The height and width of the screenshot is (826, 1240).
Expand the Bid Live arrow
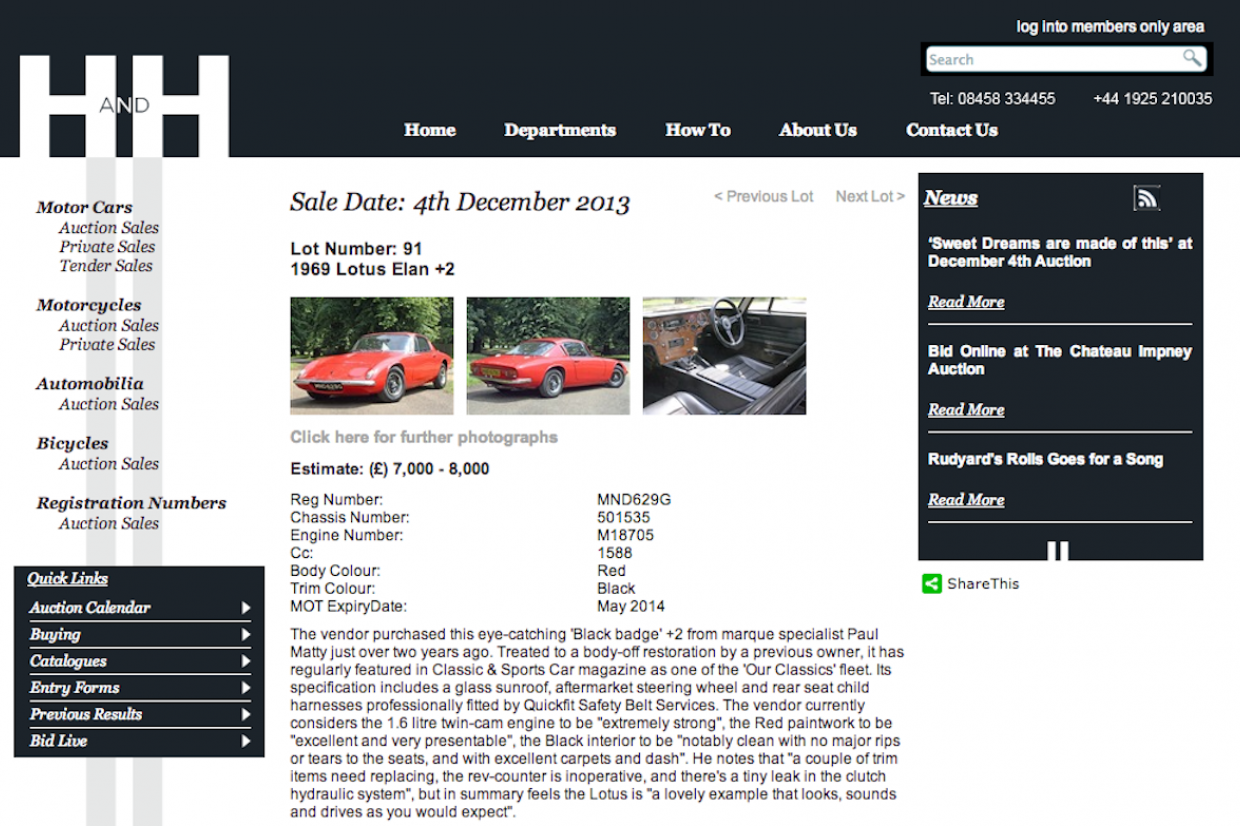pyautogui.click(x=246, y=741)
